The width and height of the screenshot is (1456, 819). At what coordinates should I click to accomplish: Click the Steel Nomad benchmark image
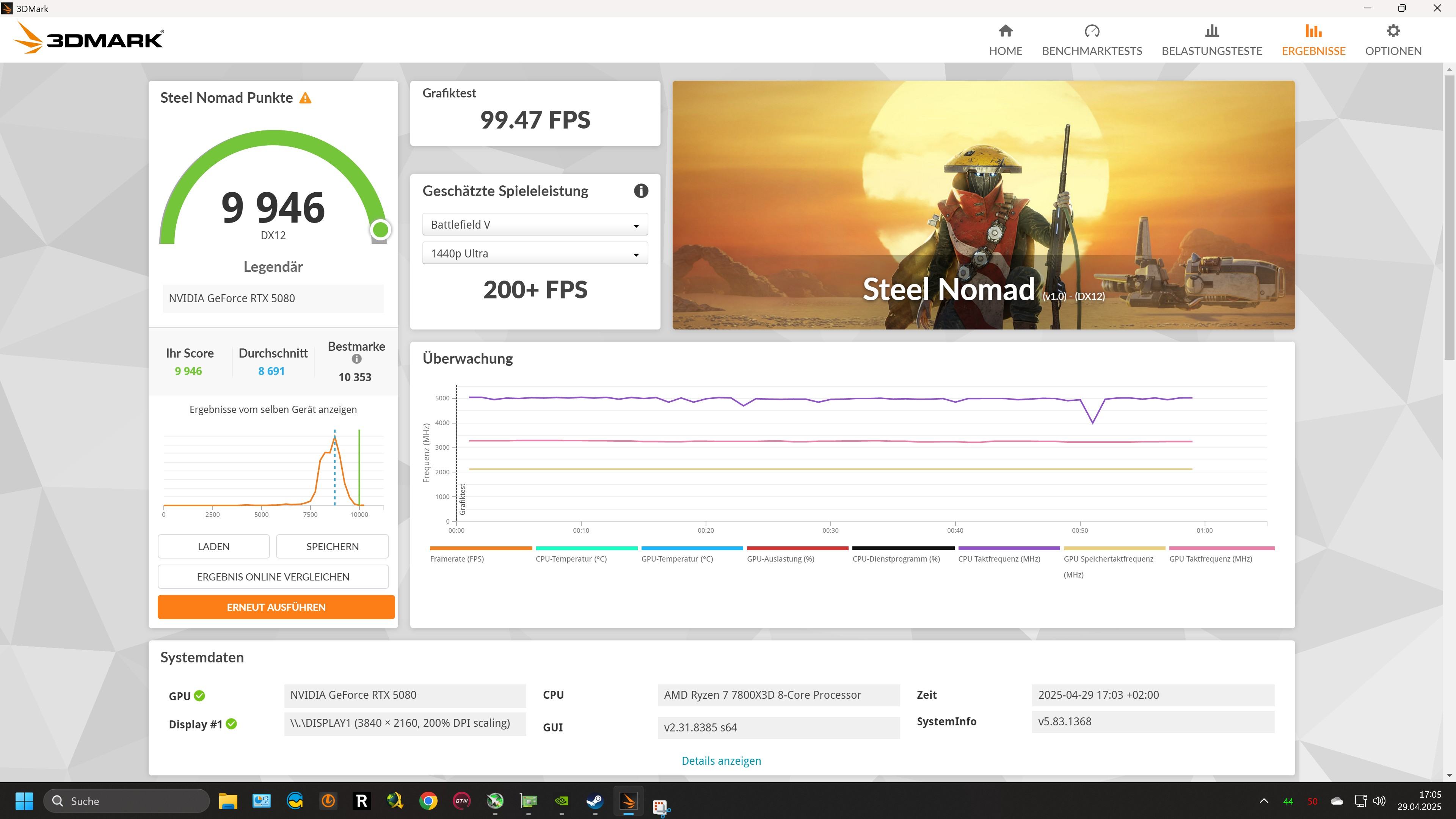983,205
